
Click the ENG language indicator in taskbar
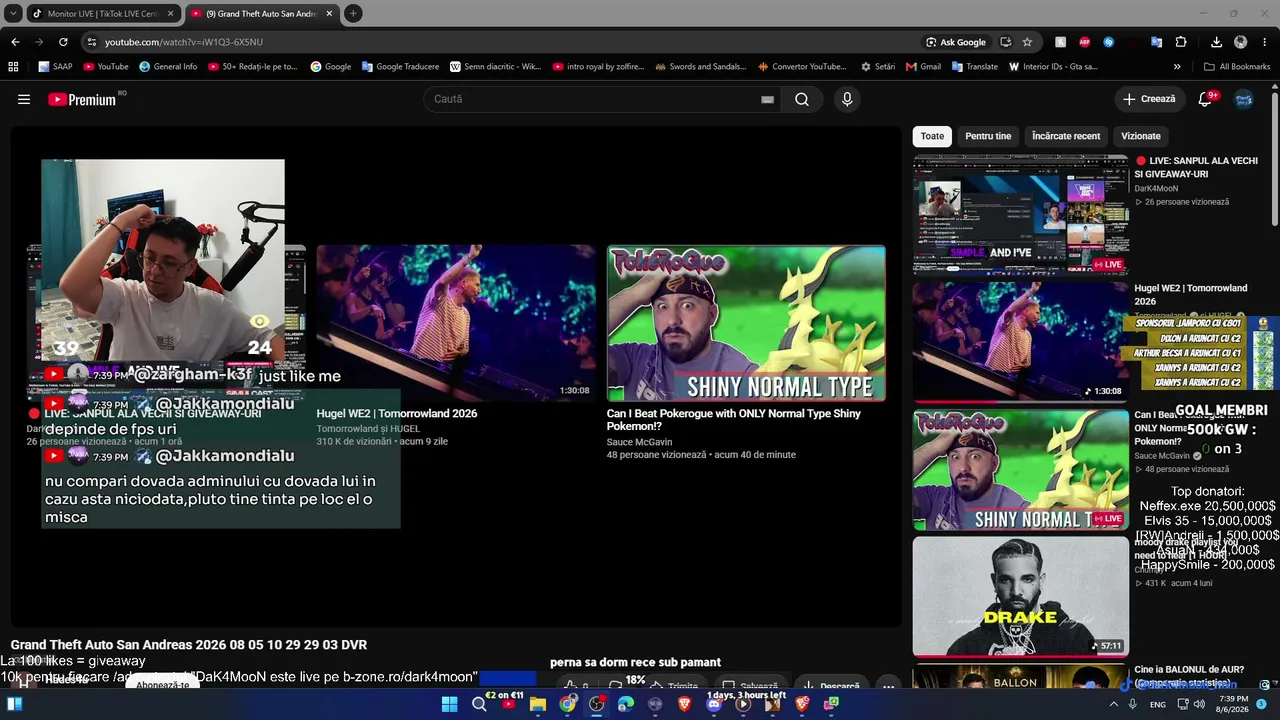1158,704
